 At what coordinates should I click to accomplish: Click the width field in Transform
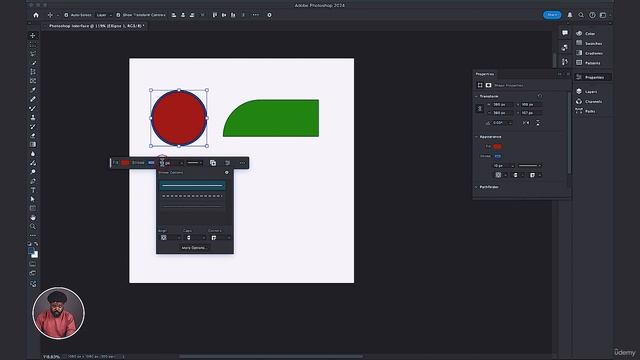tap(502, 104)
